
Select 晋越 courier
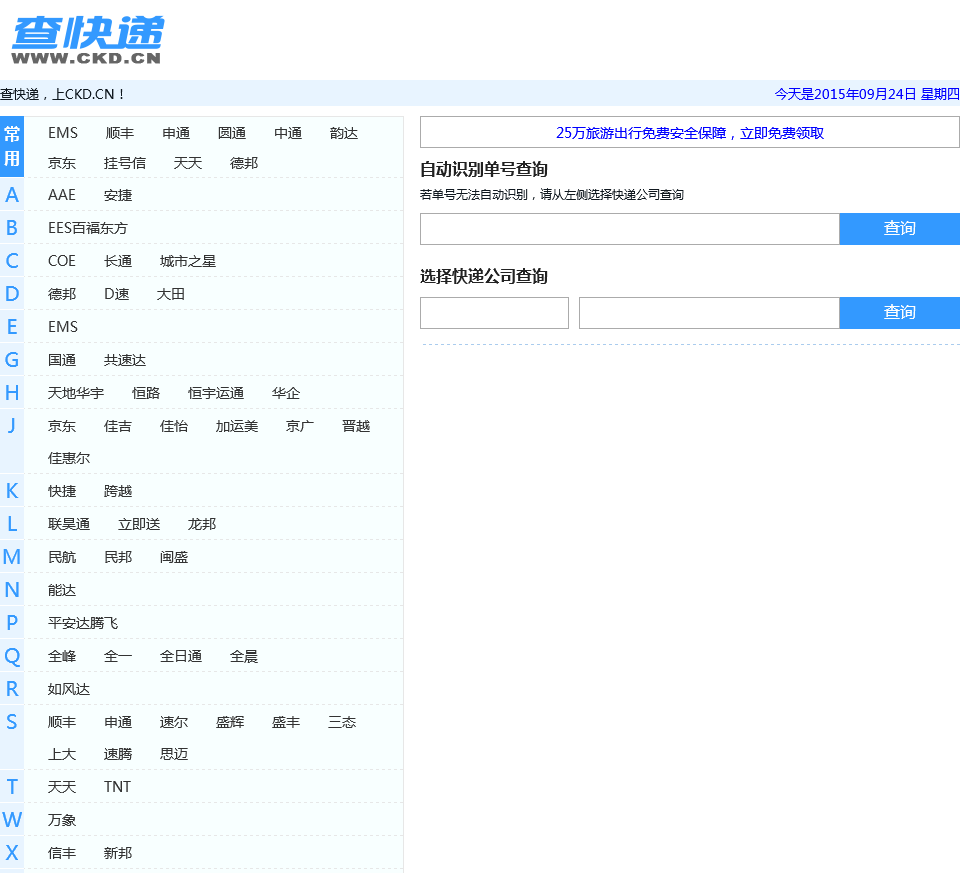coord(356,426)
